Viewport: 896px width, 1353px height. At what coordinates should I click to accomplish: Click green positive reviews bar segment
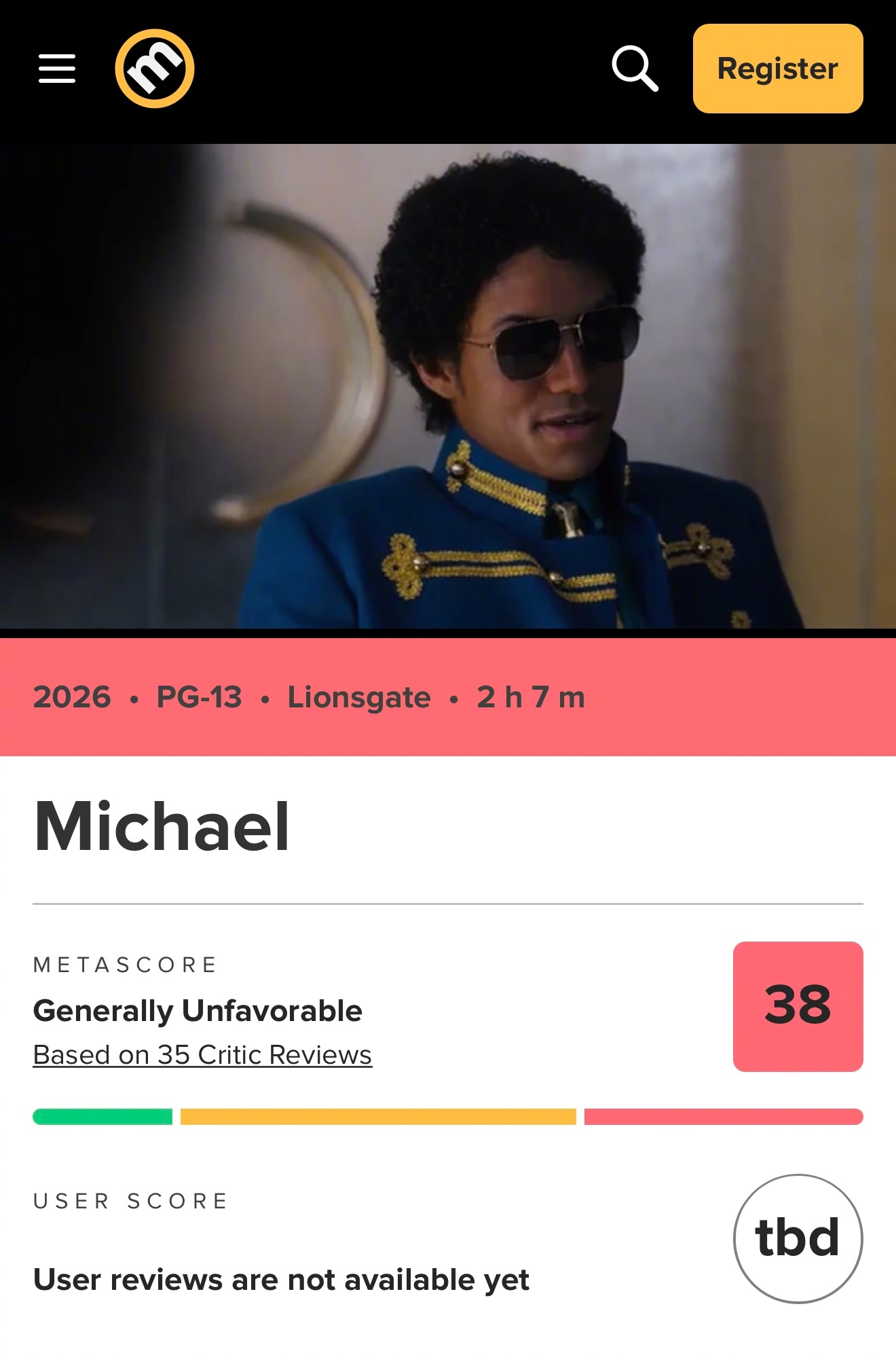(x=102, y=1116)
